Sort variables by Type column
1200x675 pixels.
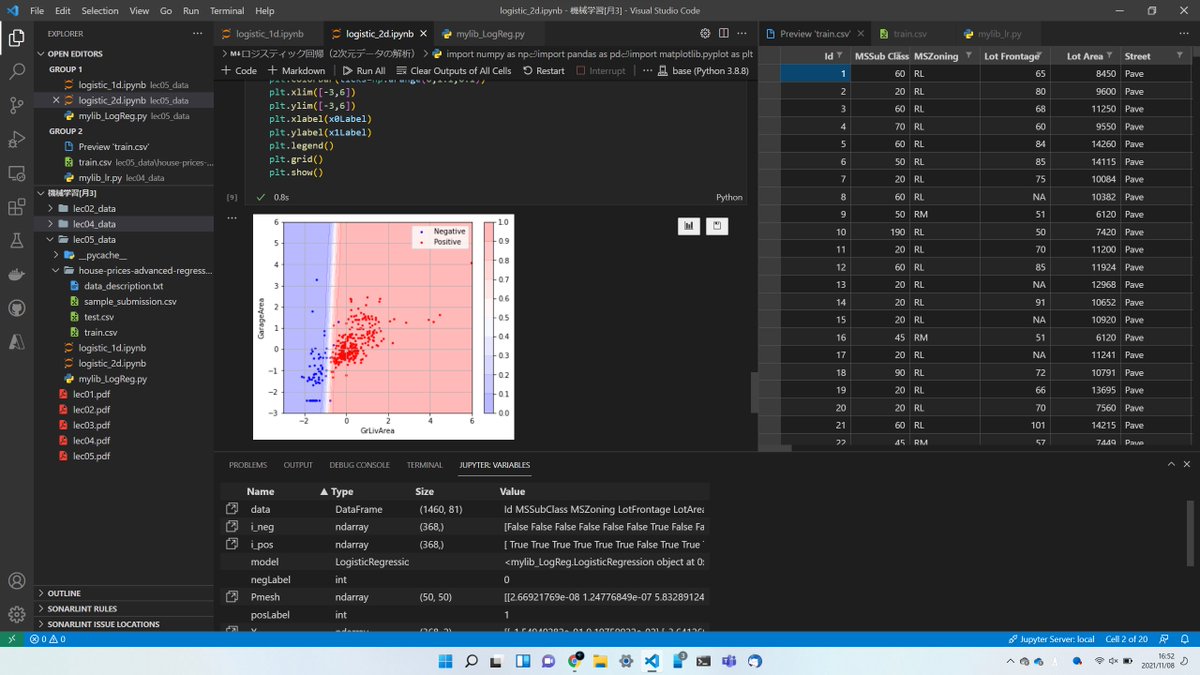tap(342, 492)
